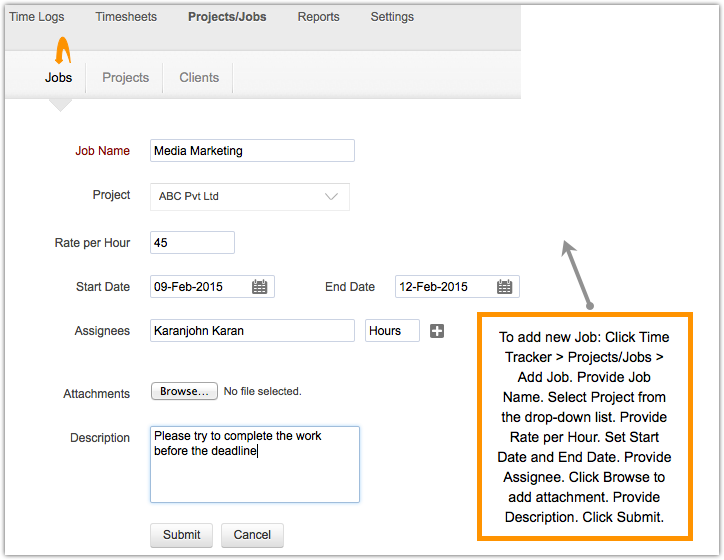The width and height of the screenshot is (724, 560).
Task: Expand the Project dropdown showing ABC Pvt Ltd
Action: [250, 197]
